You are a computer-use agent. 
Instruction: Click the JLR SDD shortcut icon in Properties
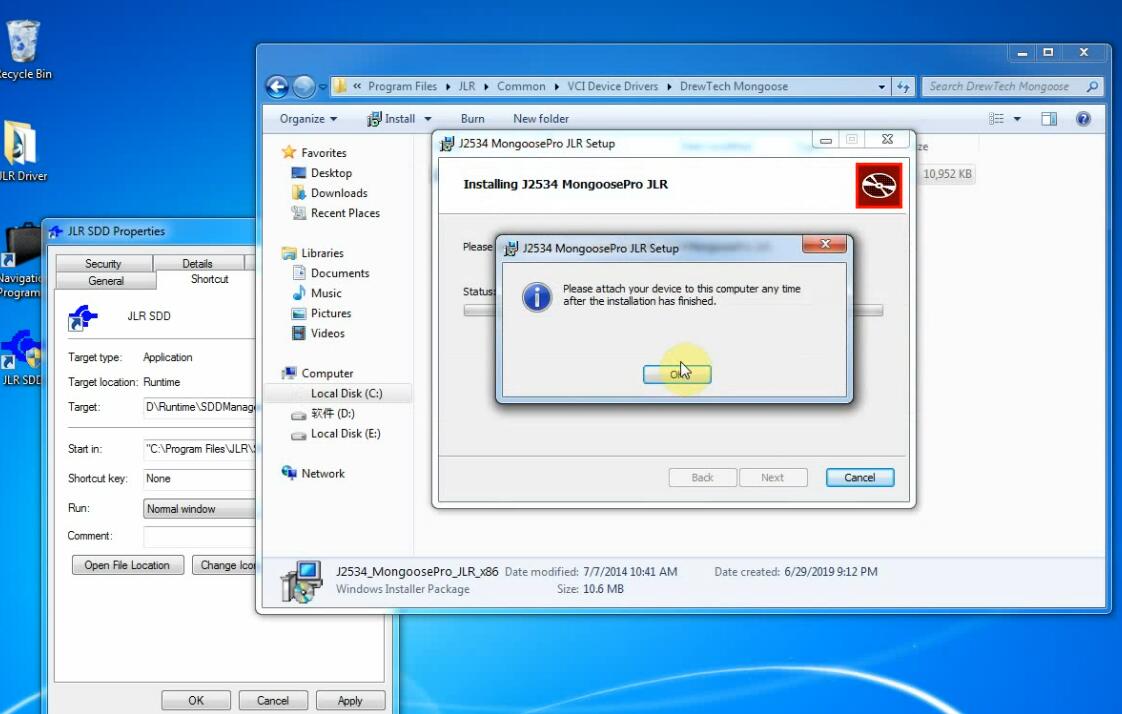(x=82, y=318)
